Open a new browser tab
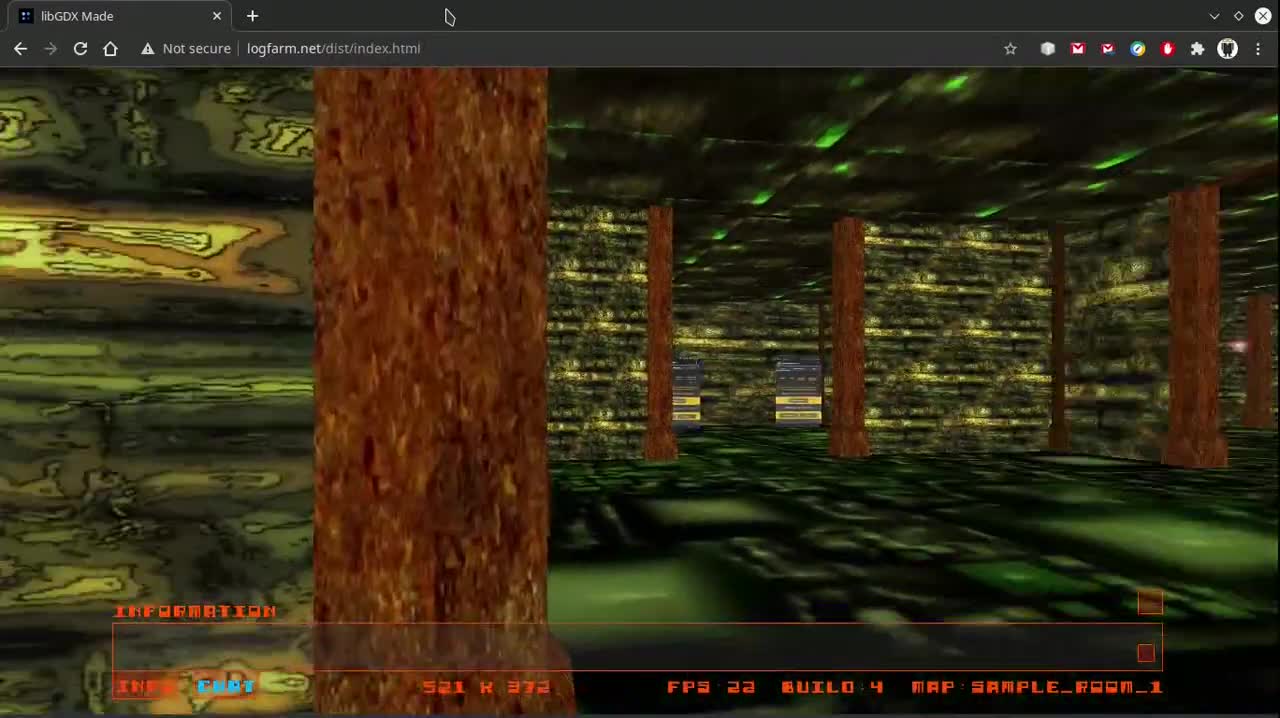This screenshot has height=718, width=1280. [252, 16]
